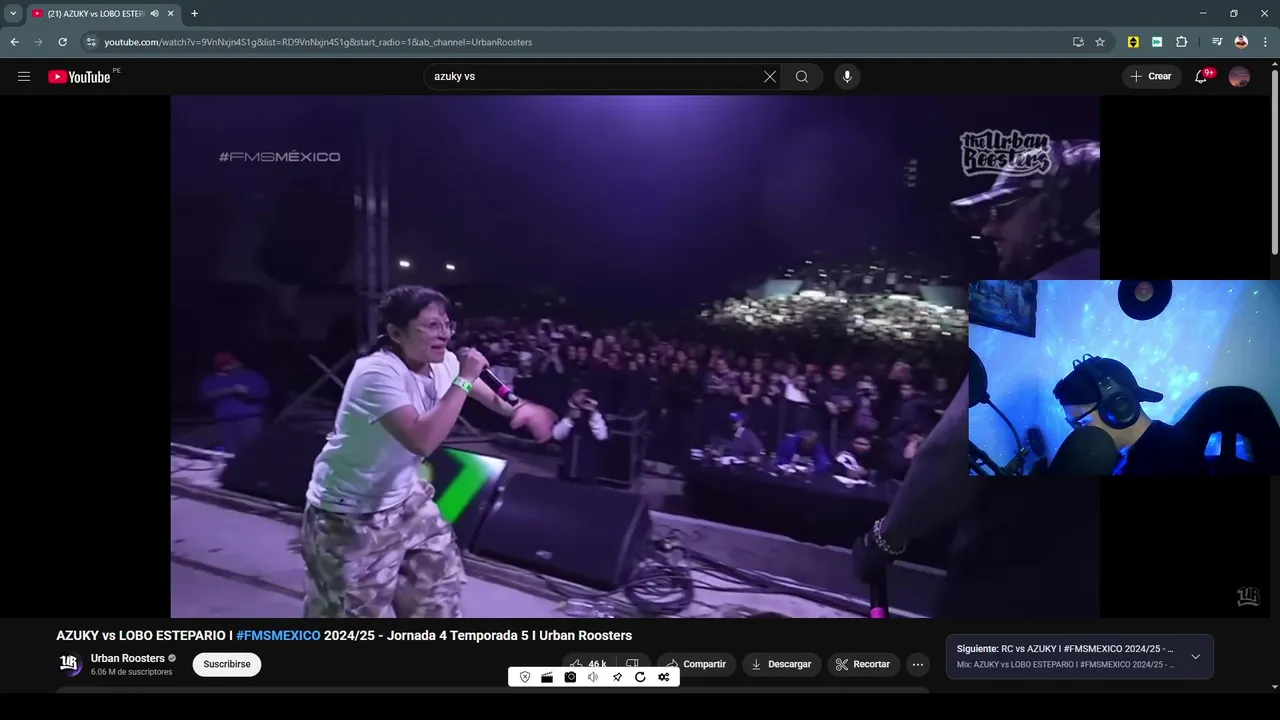Image resolution: width=1280 pixels, height=720 pixels.
Task: Open the Urban Roosters channel avatar
Action: pos(69,663)
